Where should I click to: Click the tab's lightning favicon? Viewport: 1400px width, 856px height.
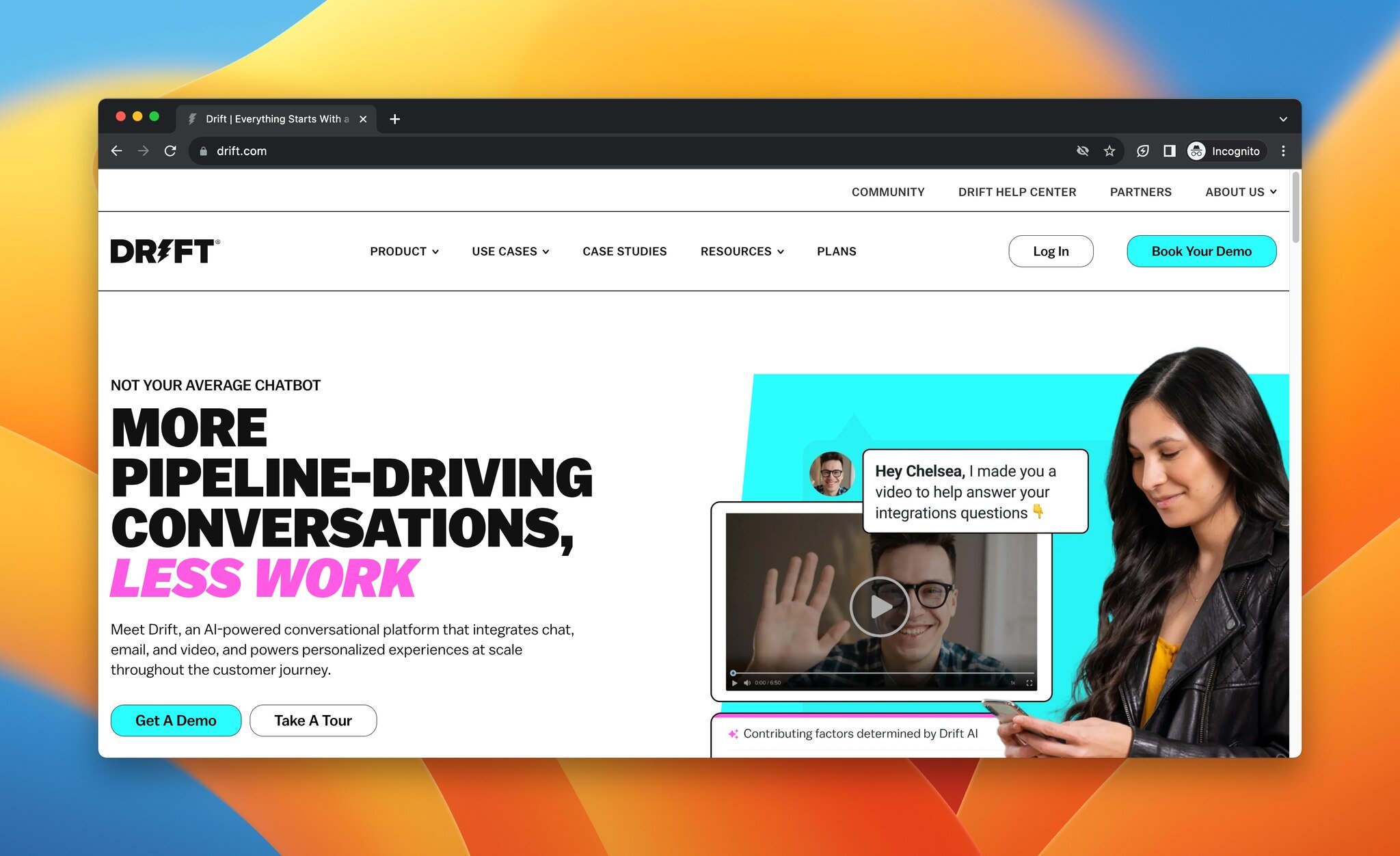[193, 119]
